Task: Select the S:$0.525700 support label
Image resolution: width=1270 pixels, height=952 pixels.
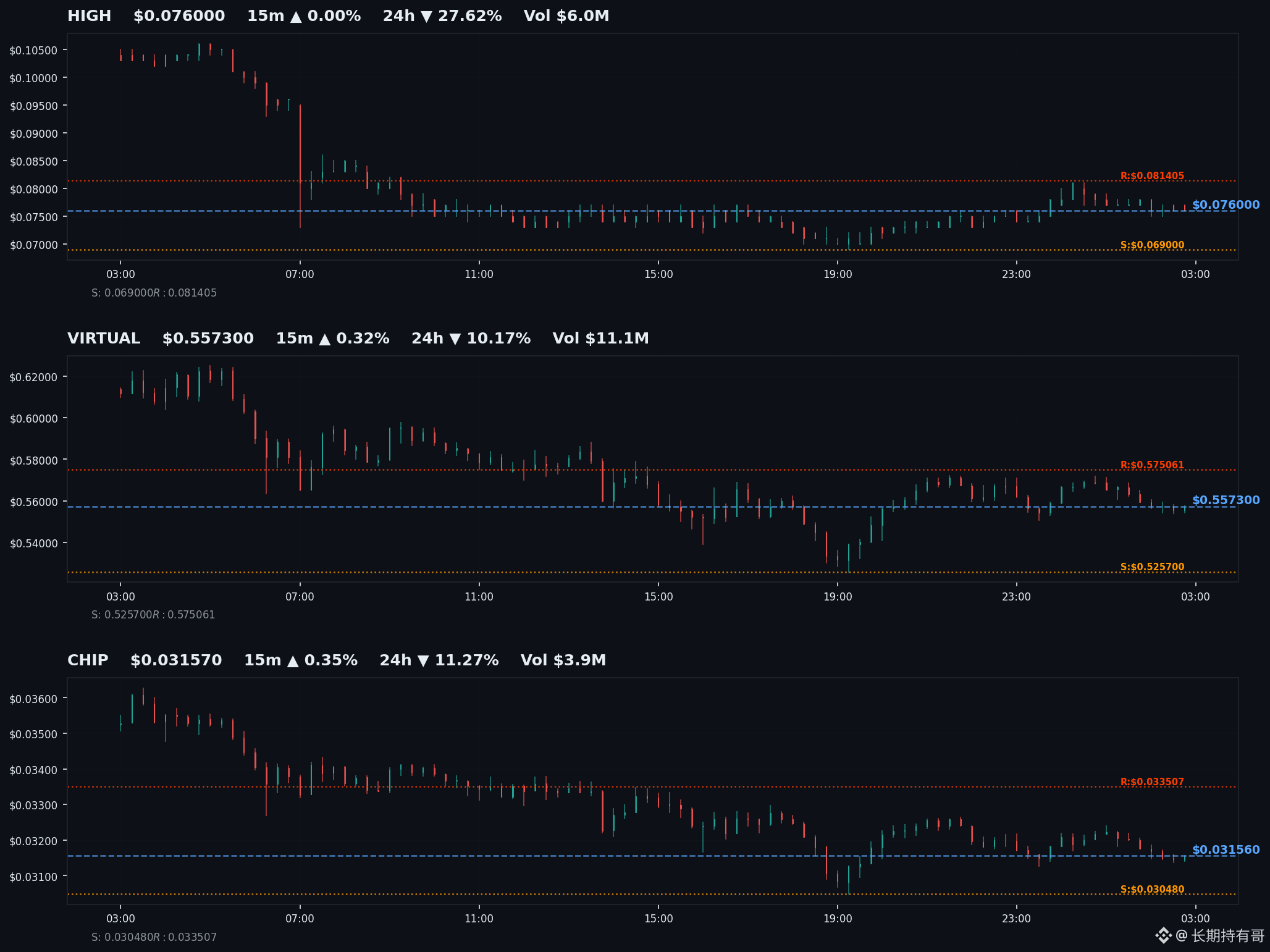Action: 1153,567
